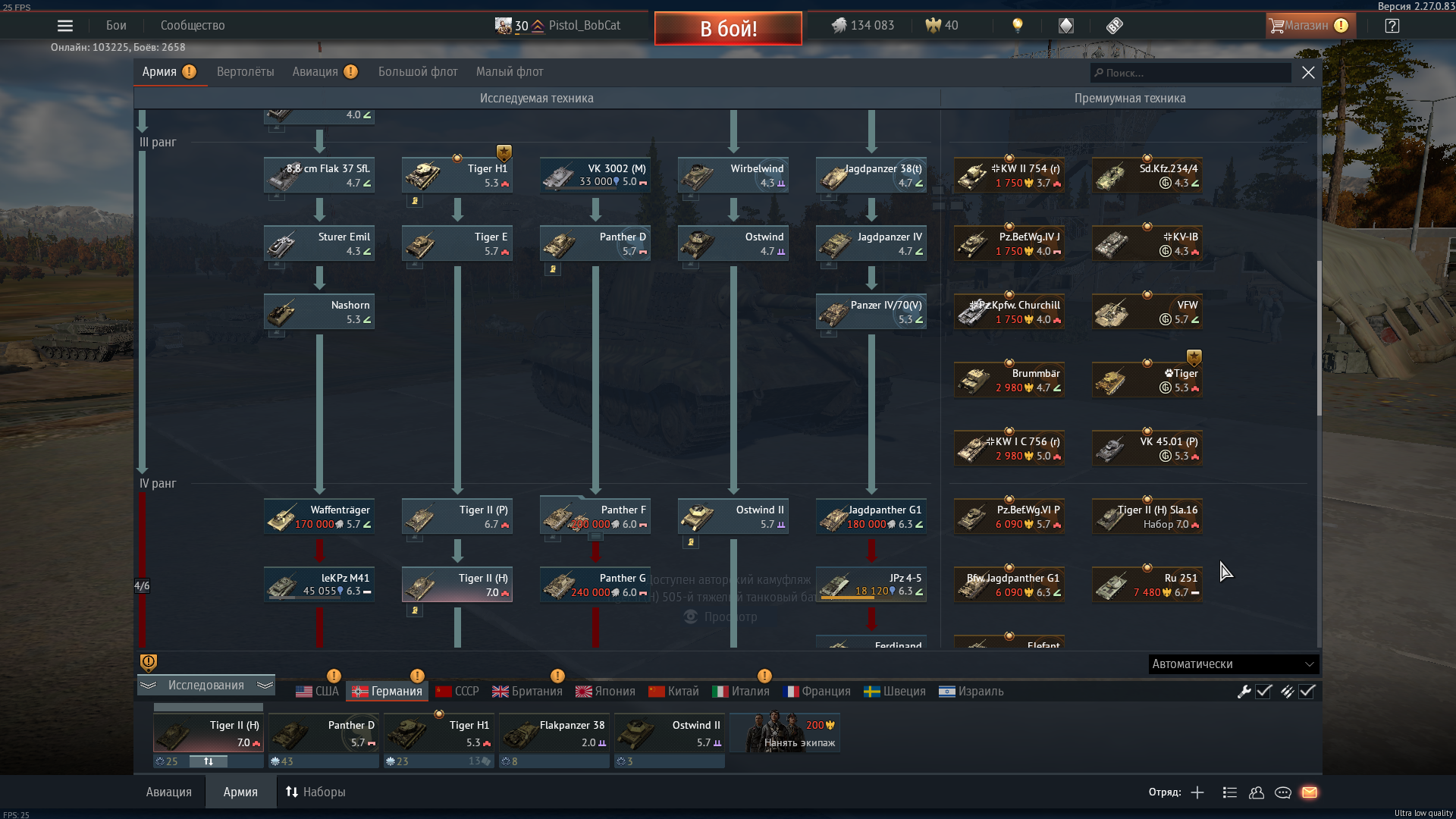Click the Pistol_BobCat player name
Screen dimensions: 1456x819
585,26
